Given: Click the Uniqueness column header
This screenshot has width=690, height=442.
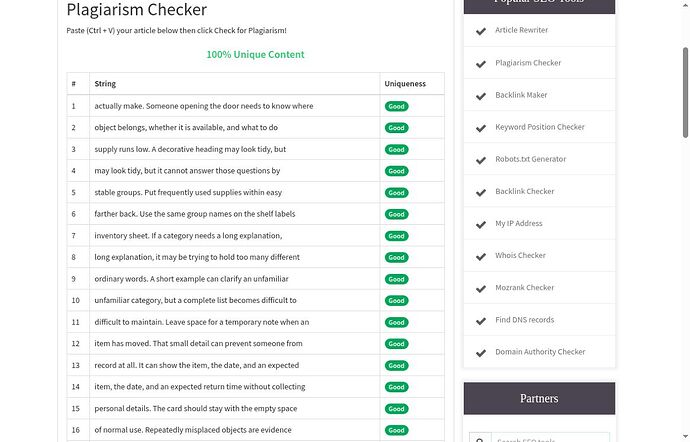Looking at the screenshot, I should pyautogui.click(x=405, y=84).
